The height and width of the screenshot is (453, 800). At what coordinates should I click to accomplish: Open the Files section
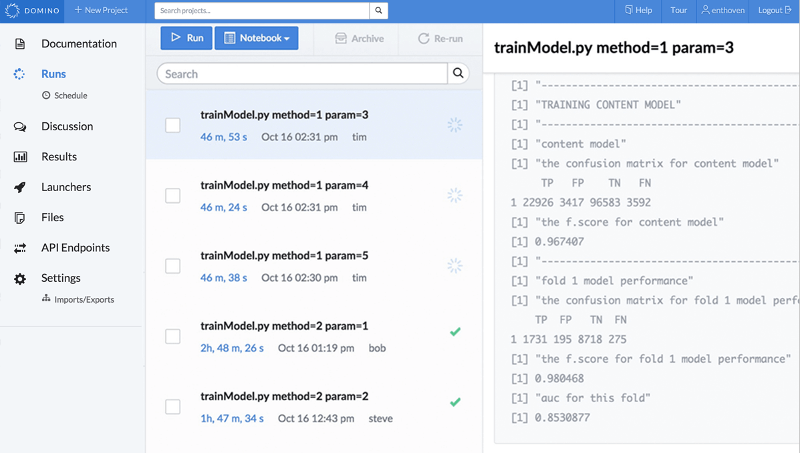[x=52, y=217]
